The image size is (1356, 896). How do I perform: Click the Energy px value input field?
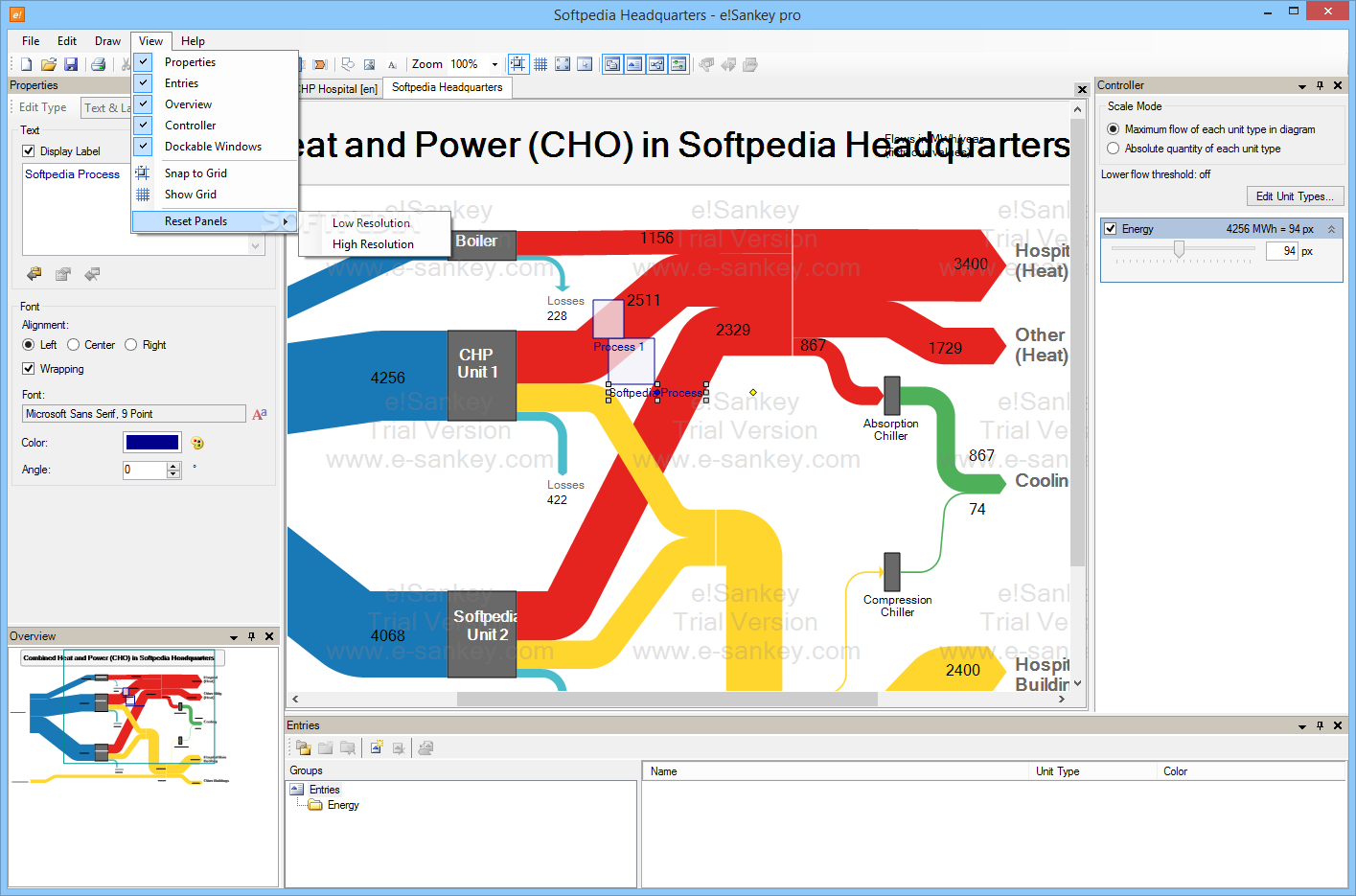pyautogui.click(x=1282, y=251)
